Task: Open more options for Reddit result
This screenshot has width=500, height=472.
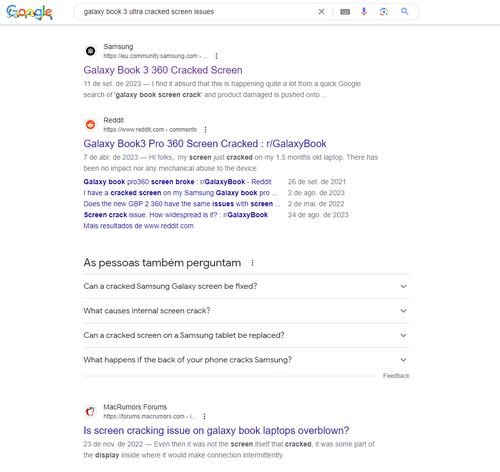Action: [205, 130]
